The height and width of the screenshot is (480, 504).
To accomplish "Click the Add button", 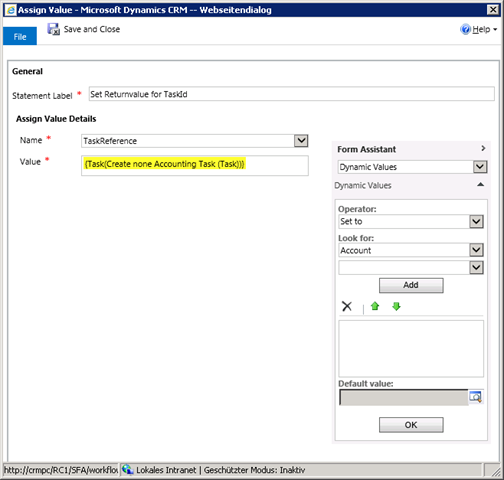I will [x=411, y=285].
